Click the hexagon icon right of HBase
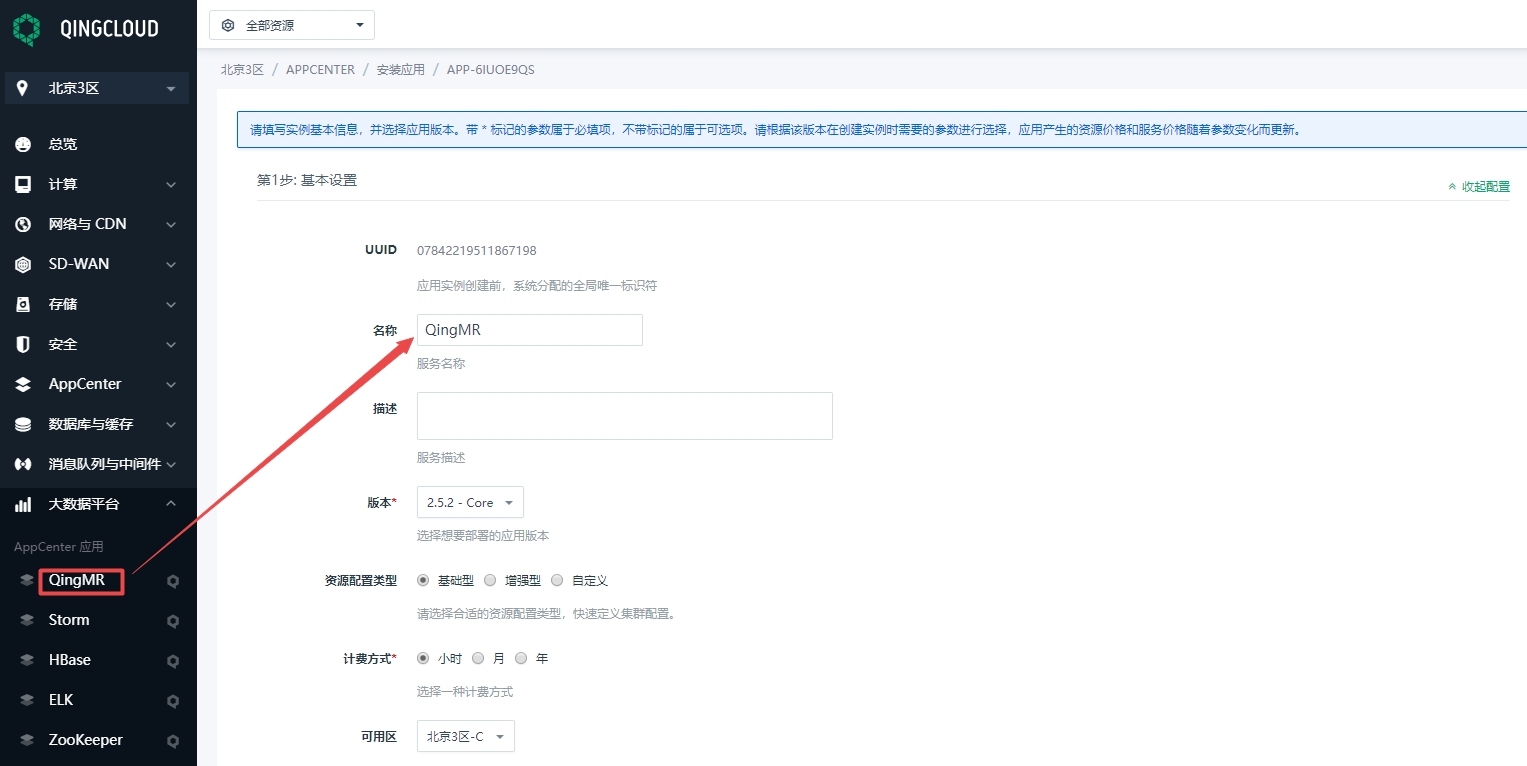The width and height of the screenshot is (1527, 766). [x=172, y=661]
